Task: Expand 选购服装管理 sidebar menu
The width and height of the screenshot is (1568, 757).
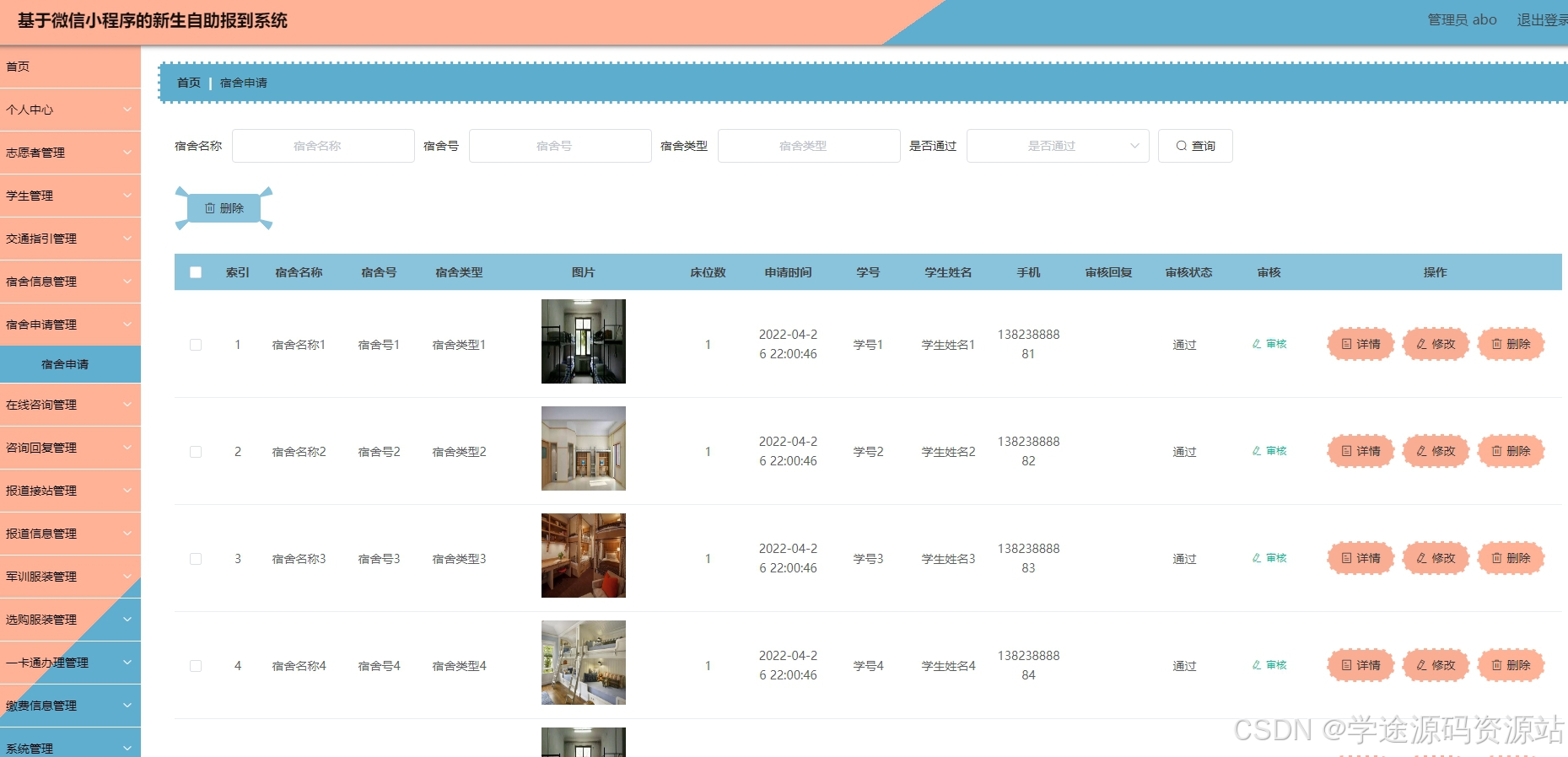Action: (70, 620)
